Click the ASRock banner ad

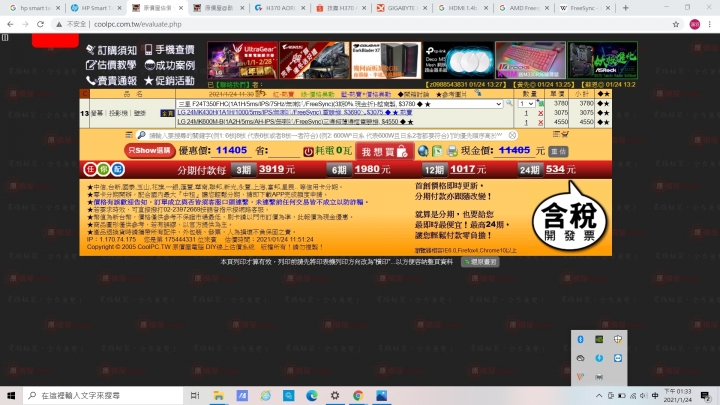[x=602, y=60]
